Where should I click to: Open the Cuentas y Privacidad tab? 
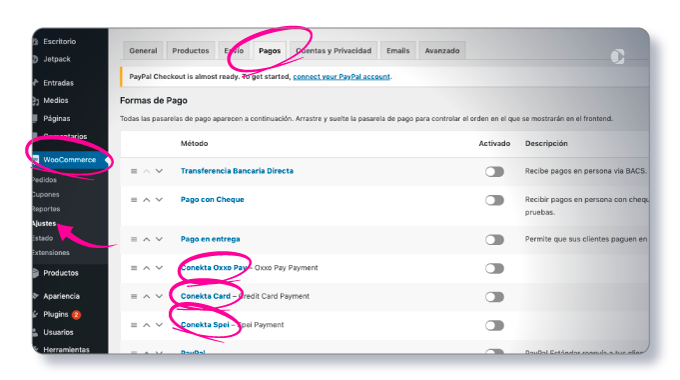333,51
